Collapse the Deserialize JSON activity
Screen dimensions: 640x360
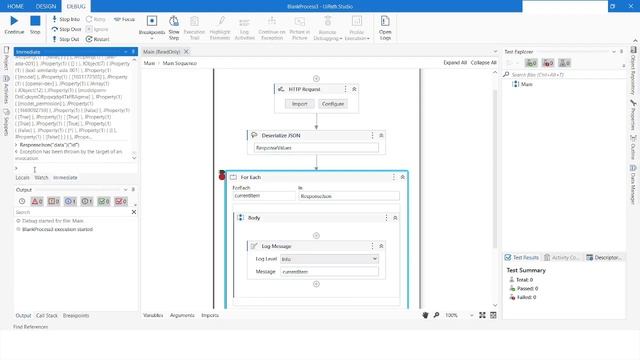381,135
